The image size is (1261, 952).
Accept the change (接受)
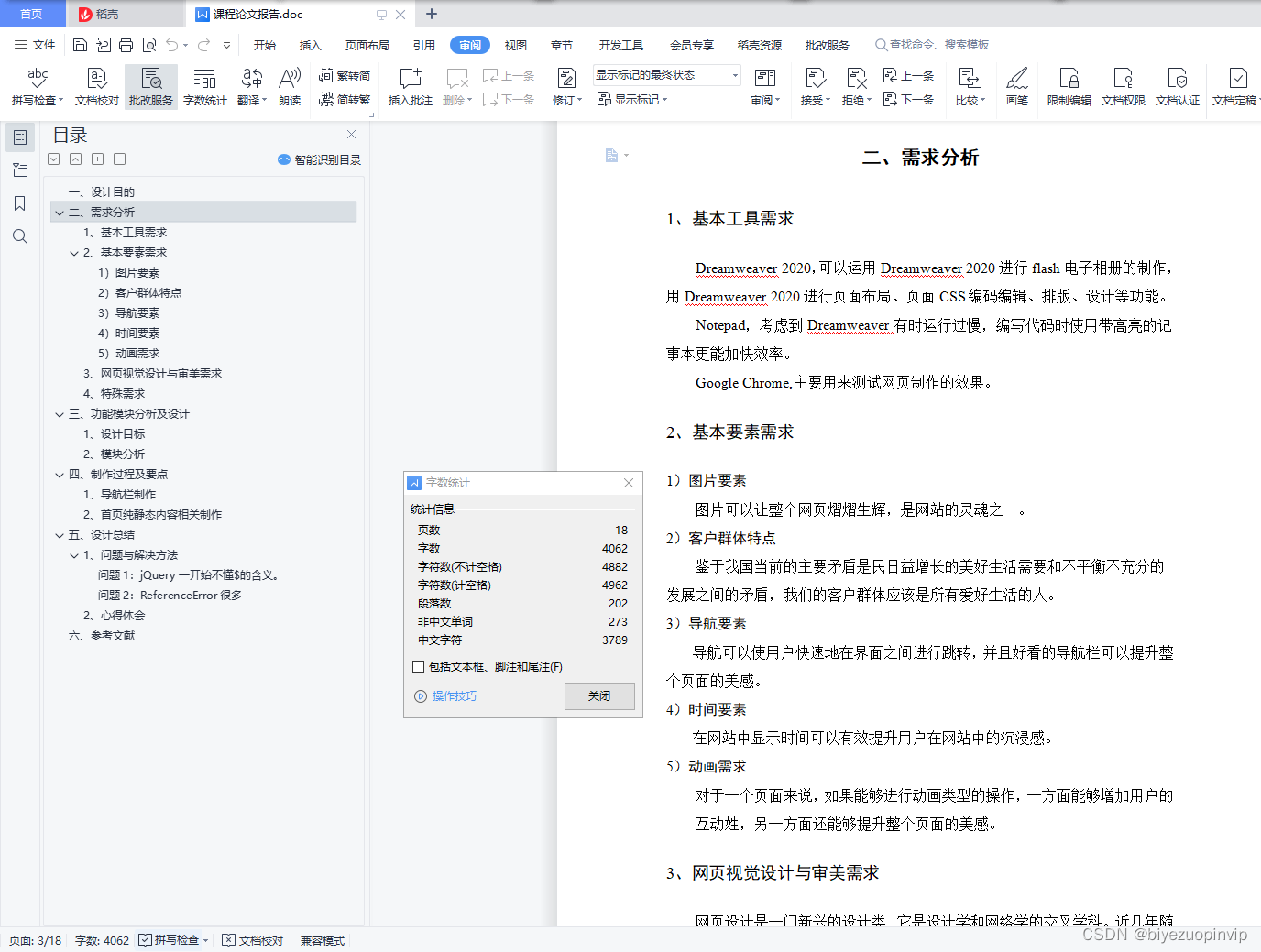815,87
